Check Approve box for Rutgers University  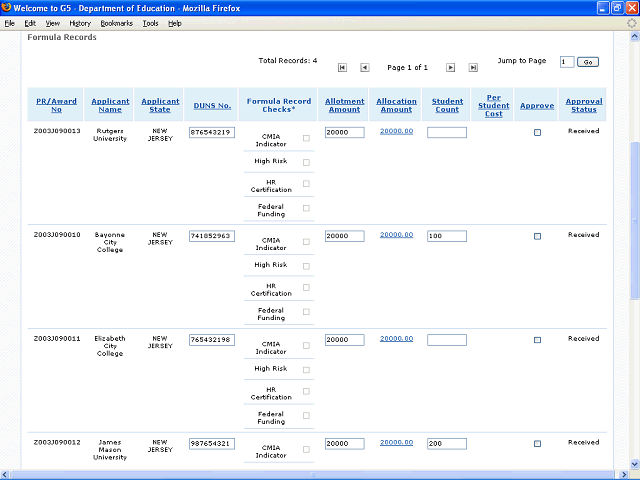click(x=537, y=132)
